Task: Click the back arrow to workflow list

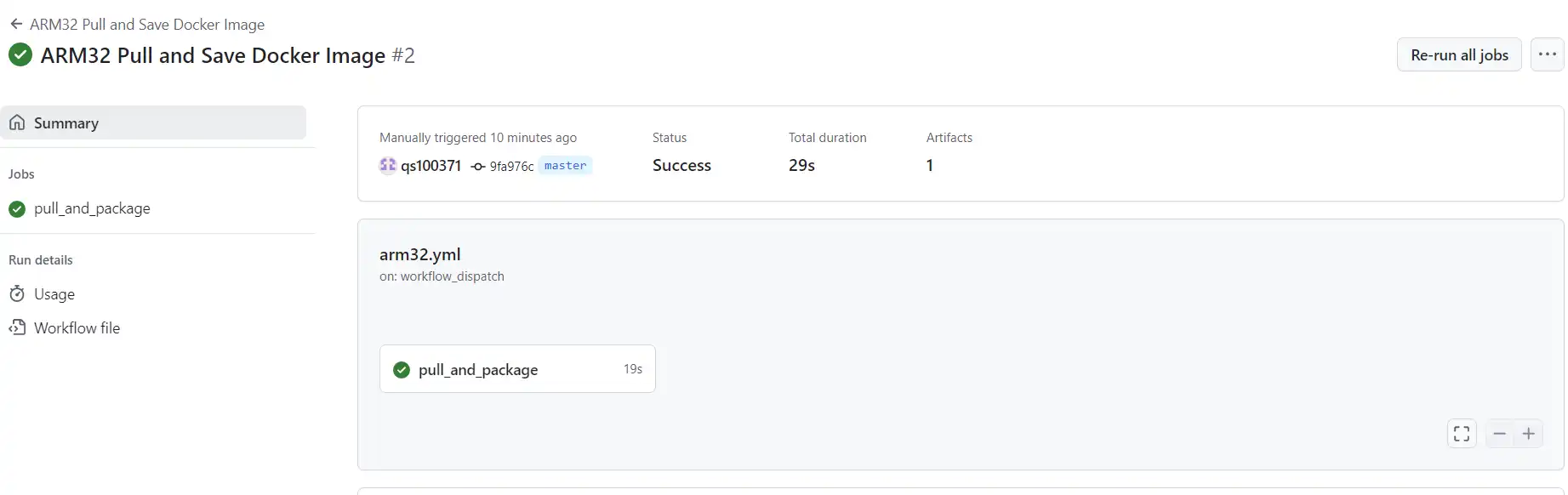Action: tap(15, 25)
